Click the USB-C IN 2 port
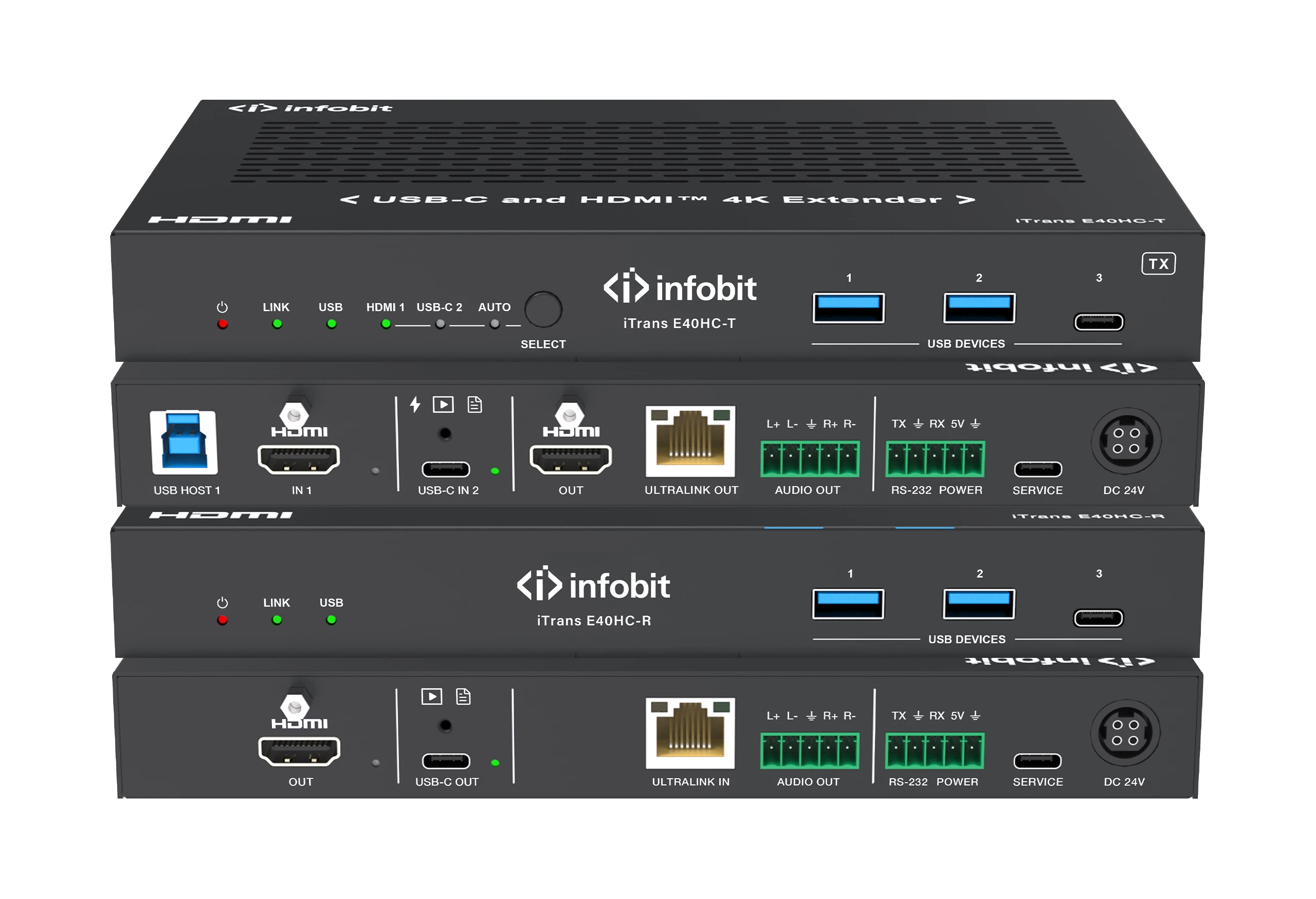The height and width of the screenshot is (899, 1316). [x=446, y=469]
